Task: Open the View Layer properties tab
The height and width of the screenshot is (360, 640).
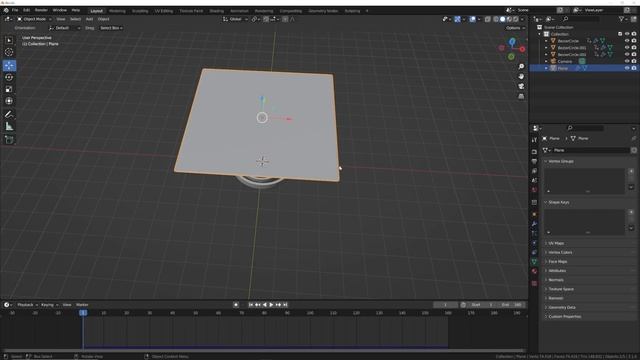Action: (x=534, y=171)
